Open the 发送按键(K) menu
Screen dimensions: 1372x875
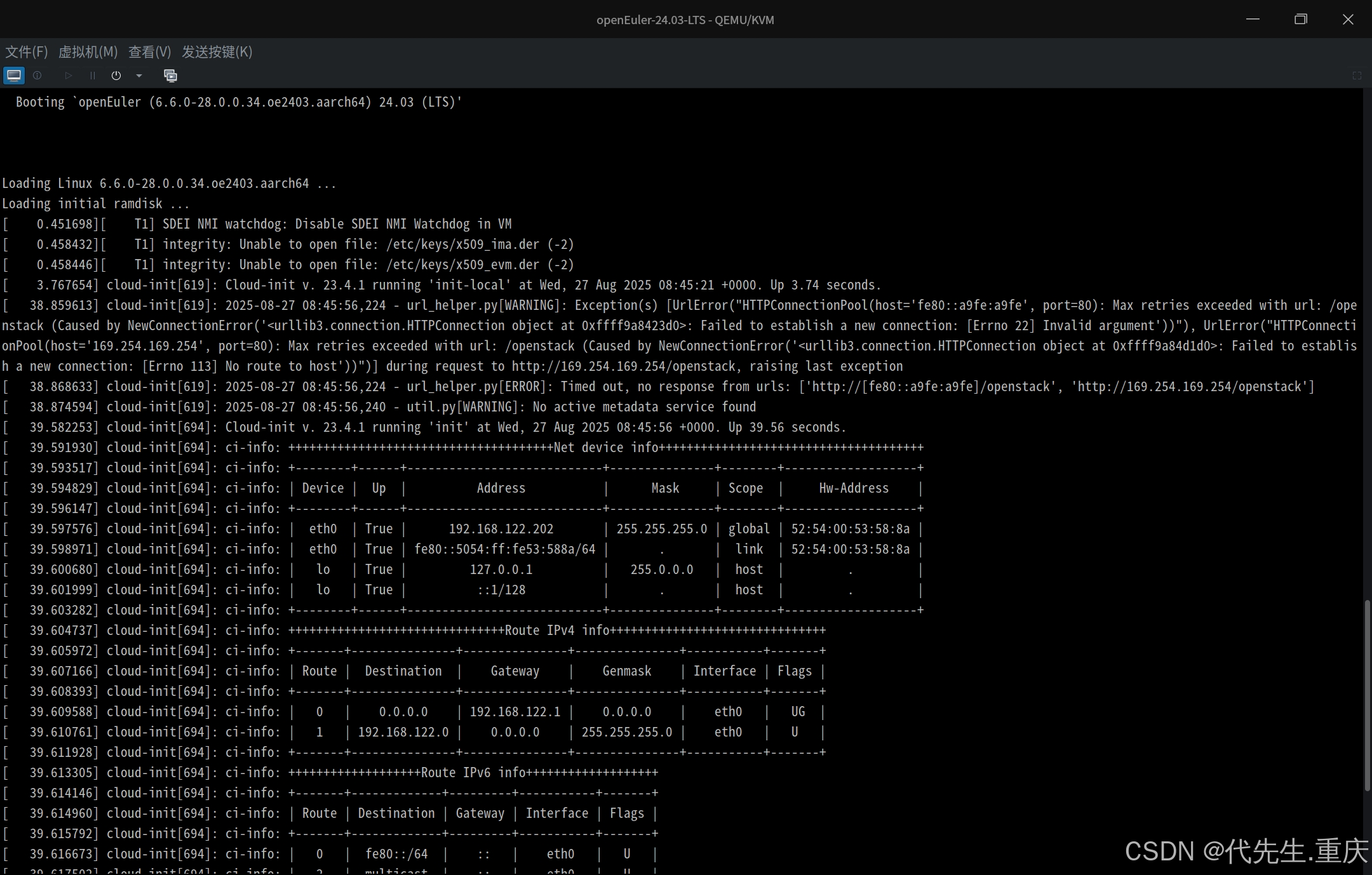[x=217, y=52]
